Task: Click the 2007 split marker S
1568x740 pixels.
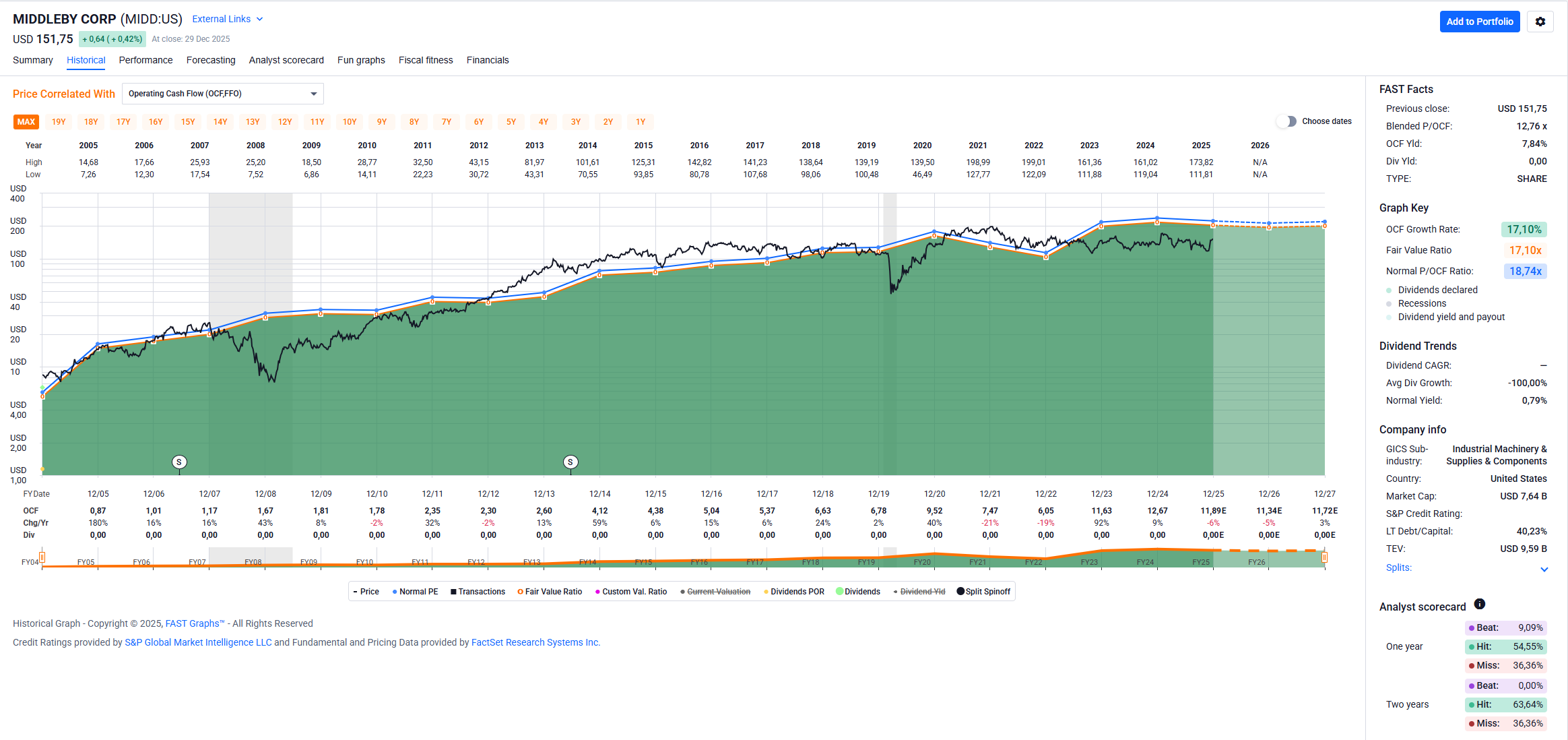Action: coord(178,462)
